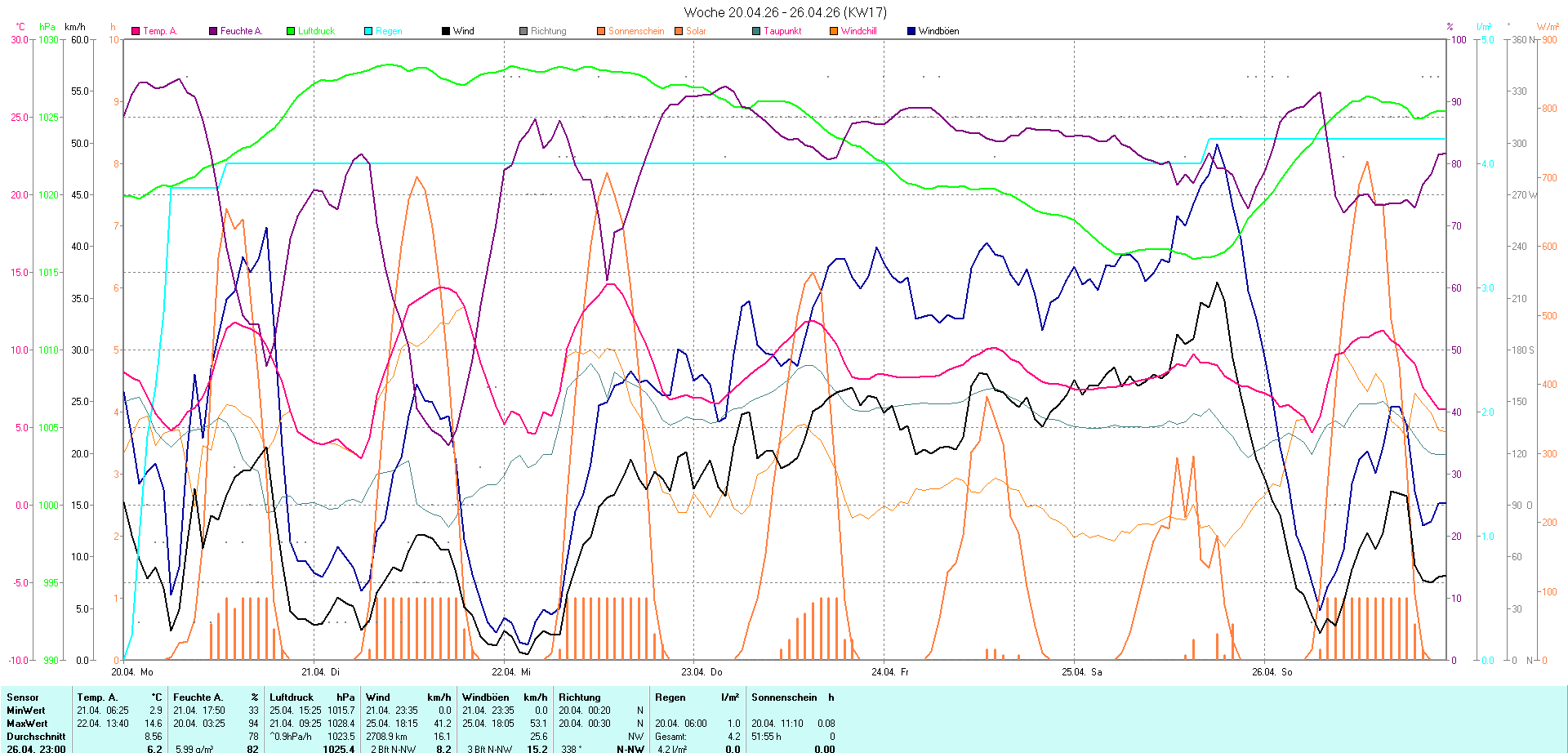Click the cyan Regen legend square
Viewport: 1568px width, 753px height.
(x=368, y=31)
